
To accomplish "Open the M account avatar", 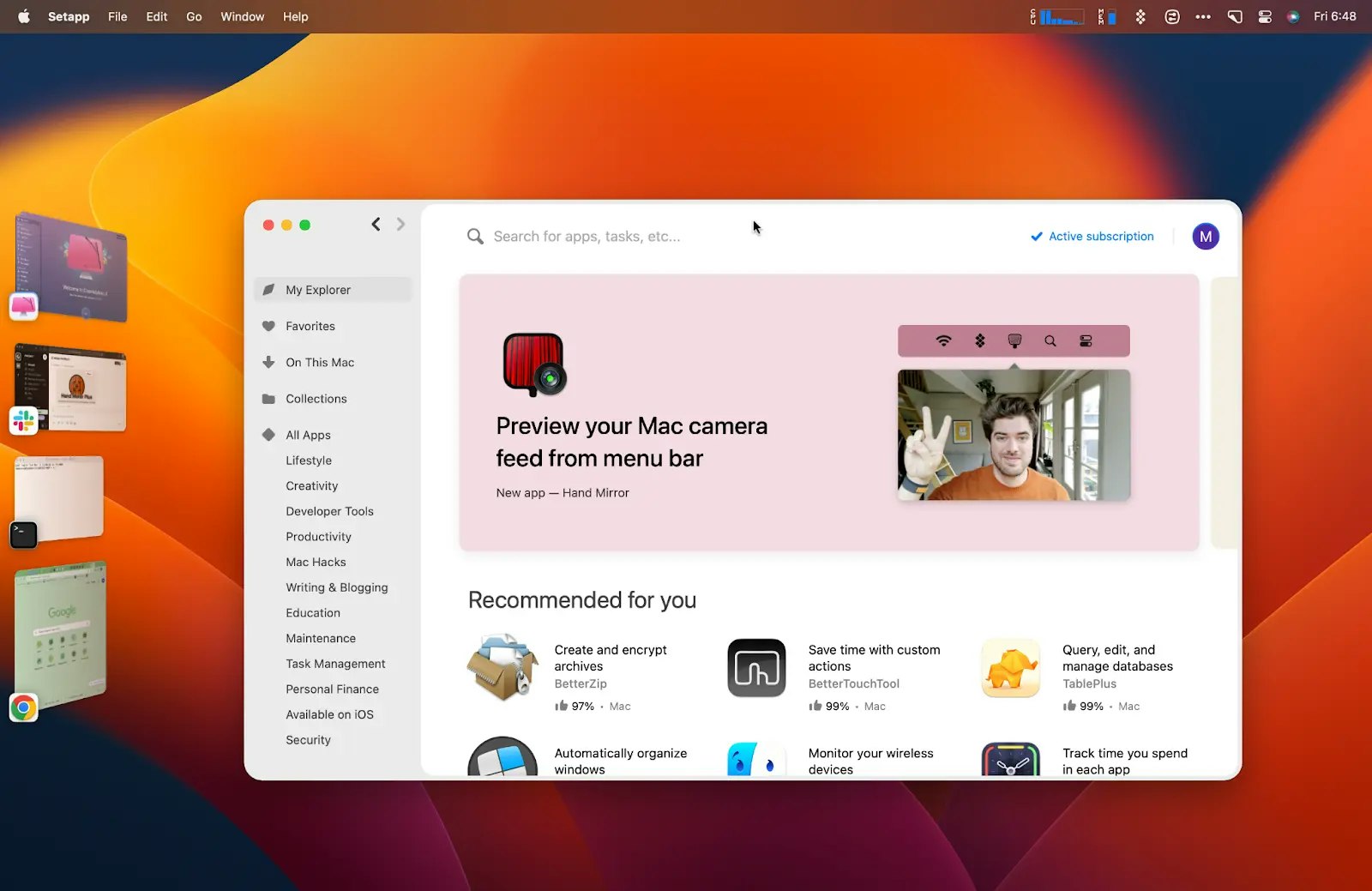I will pyautogui.click(x=1206, y=237).
